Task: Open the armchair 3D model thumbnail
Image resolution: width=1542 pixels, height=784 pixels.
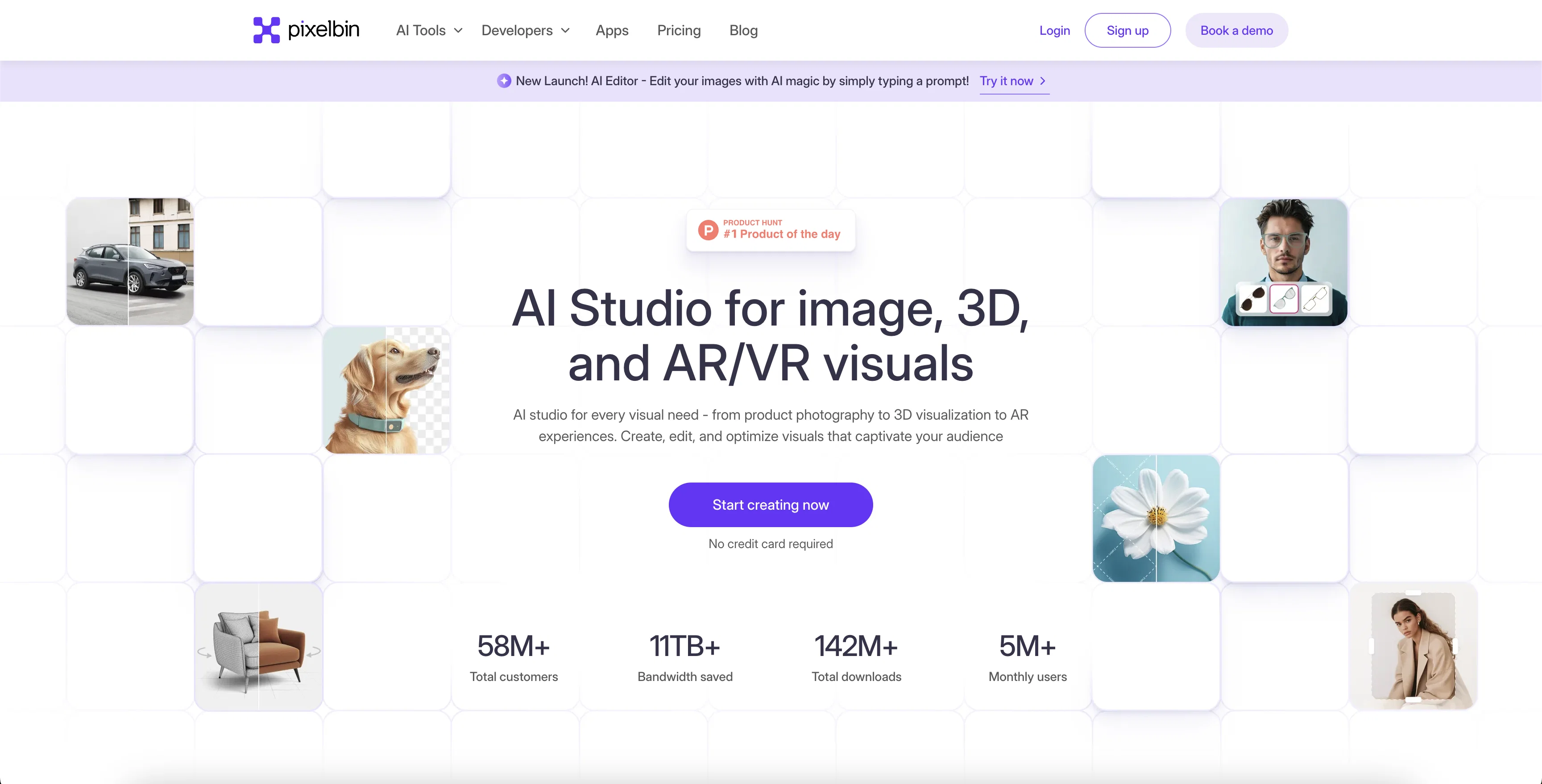Action: pyautogui.click(x=259, y=646)
